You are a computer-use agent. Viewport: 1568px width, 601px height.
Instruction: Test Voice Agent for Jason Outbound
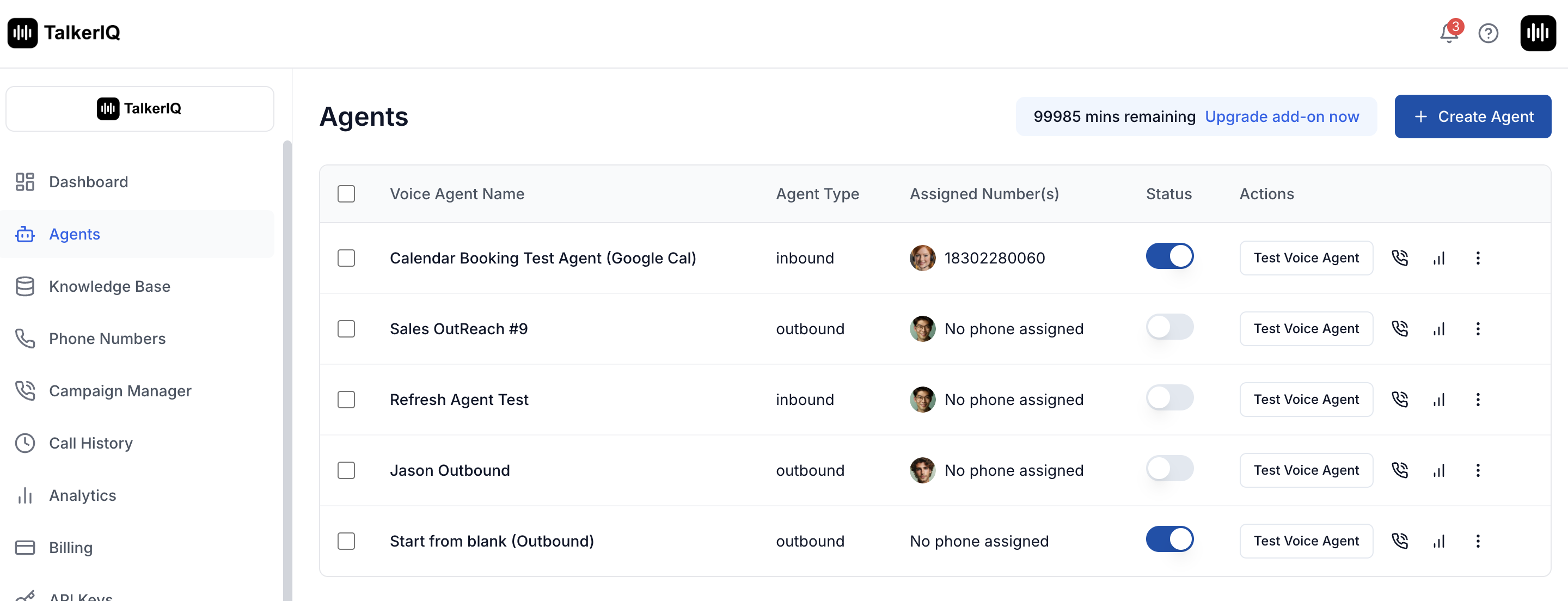point(1306,470)
